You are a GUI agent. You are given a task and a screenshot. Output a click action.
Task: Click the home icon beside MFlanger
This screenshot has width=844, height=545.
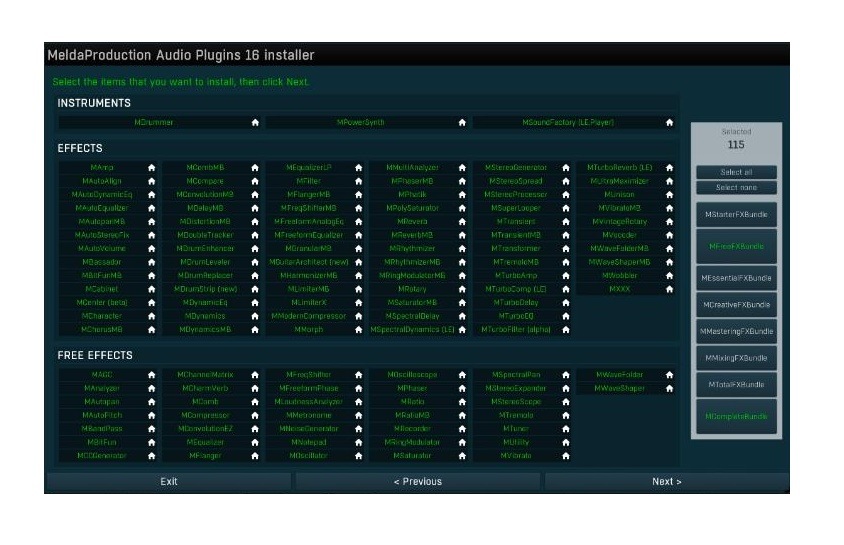coord(255,456)
